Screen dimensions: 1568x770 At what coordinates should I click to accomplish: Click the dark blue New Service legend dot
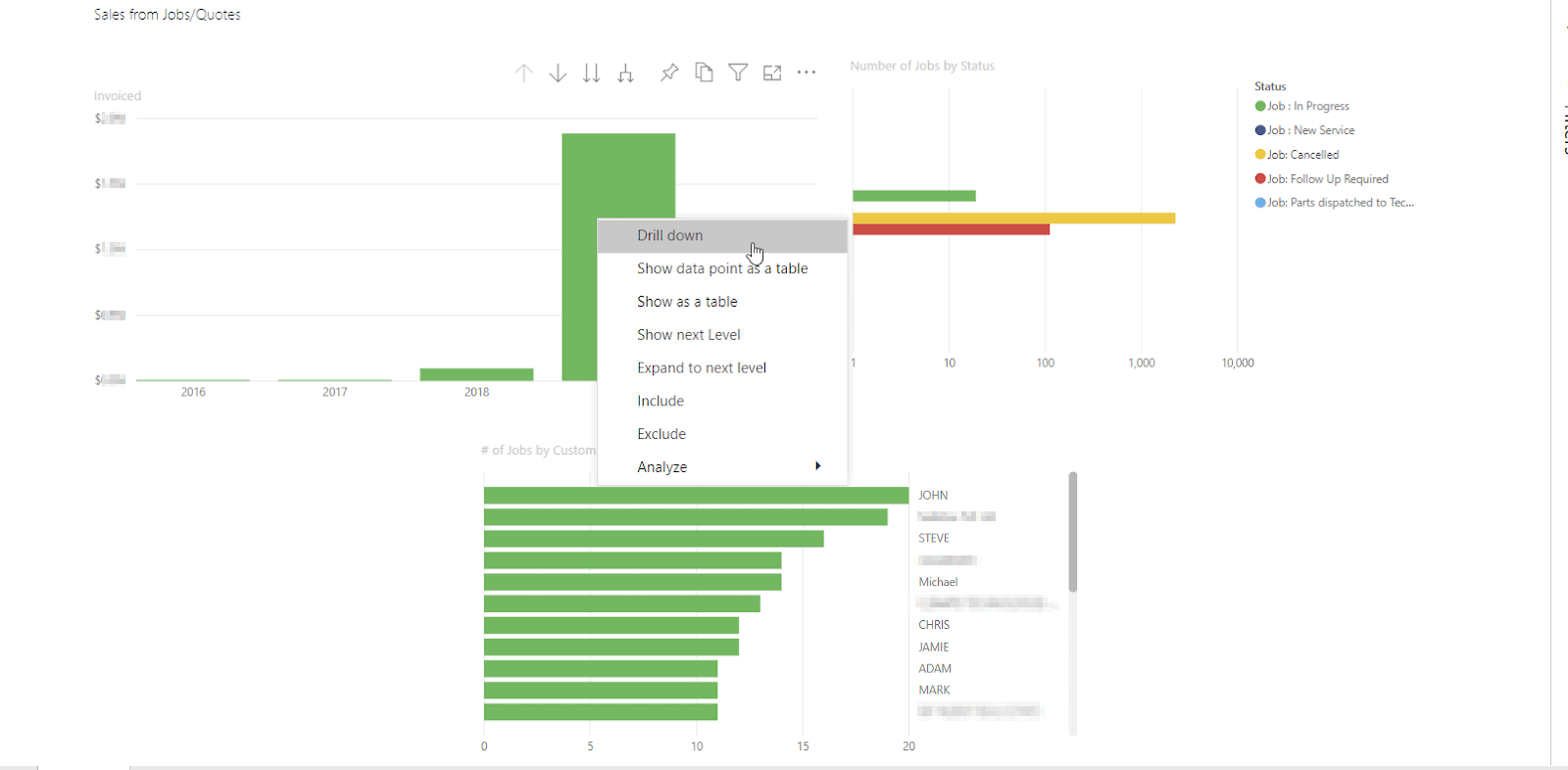pos(1260,130)
